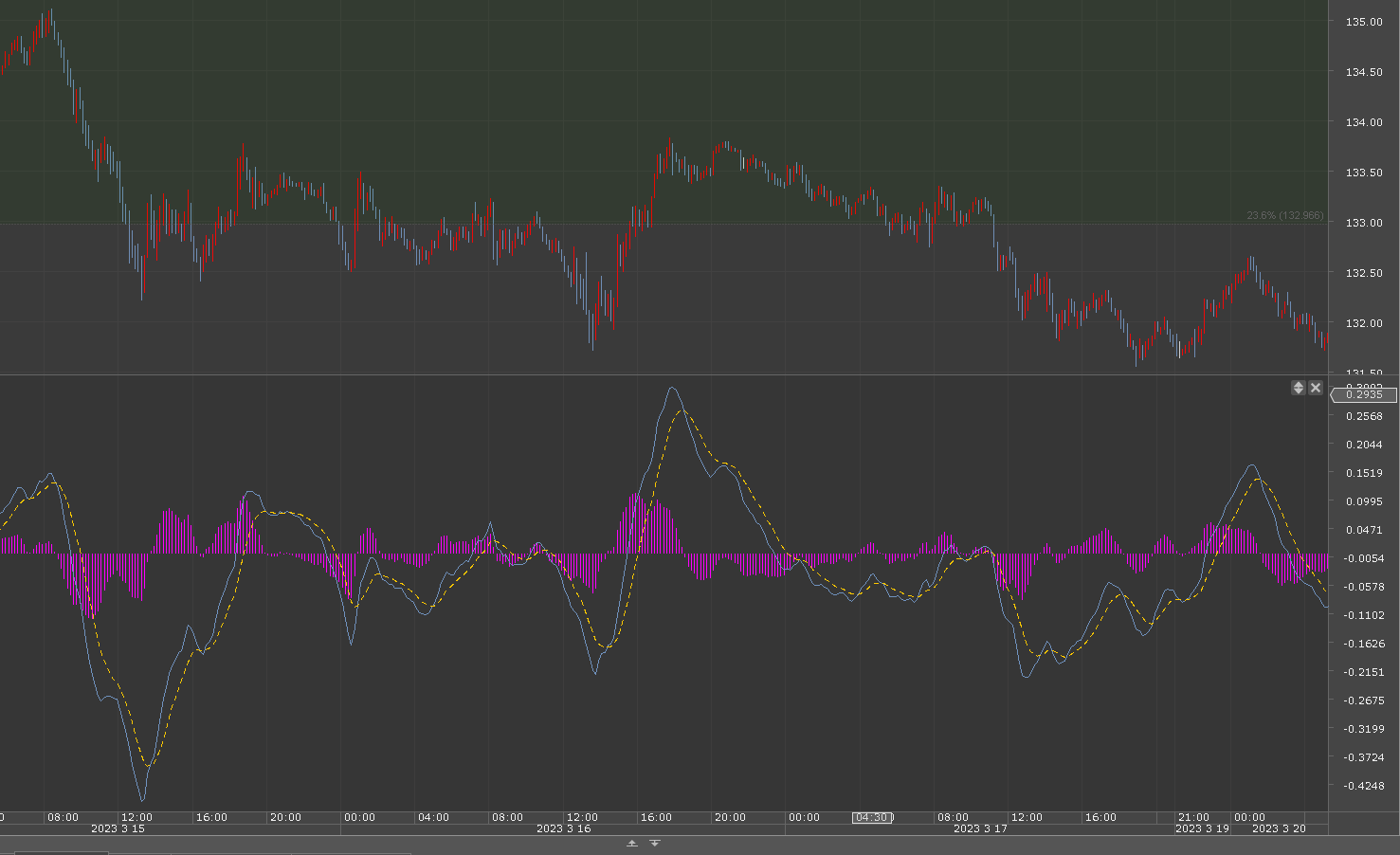Click the 23.6% (132.966) Fibonacci level label

[1284, 216]
